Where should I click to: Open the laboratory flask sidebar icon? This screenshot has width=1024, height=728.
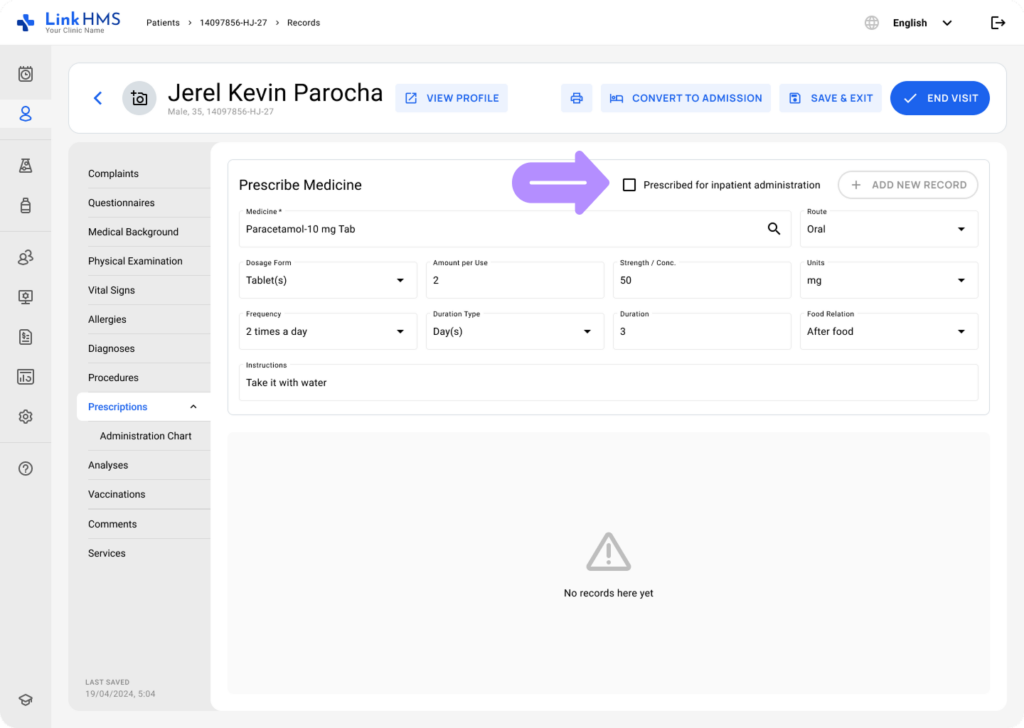(26, 166)
